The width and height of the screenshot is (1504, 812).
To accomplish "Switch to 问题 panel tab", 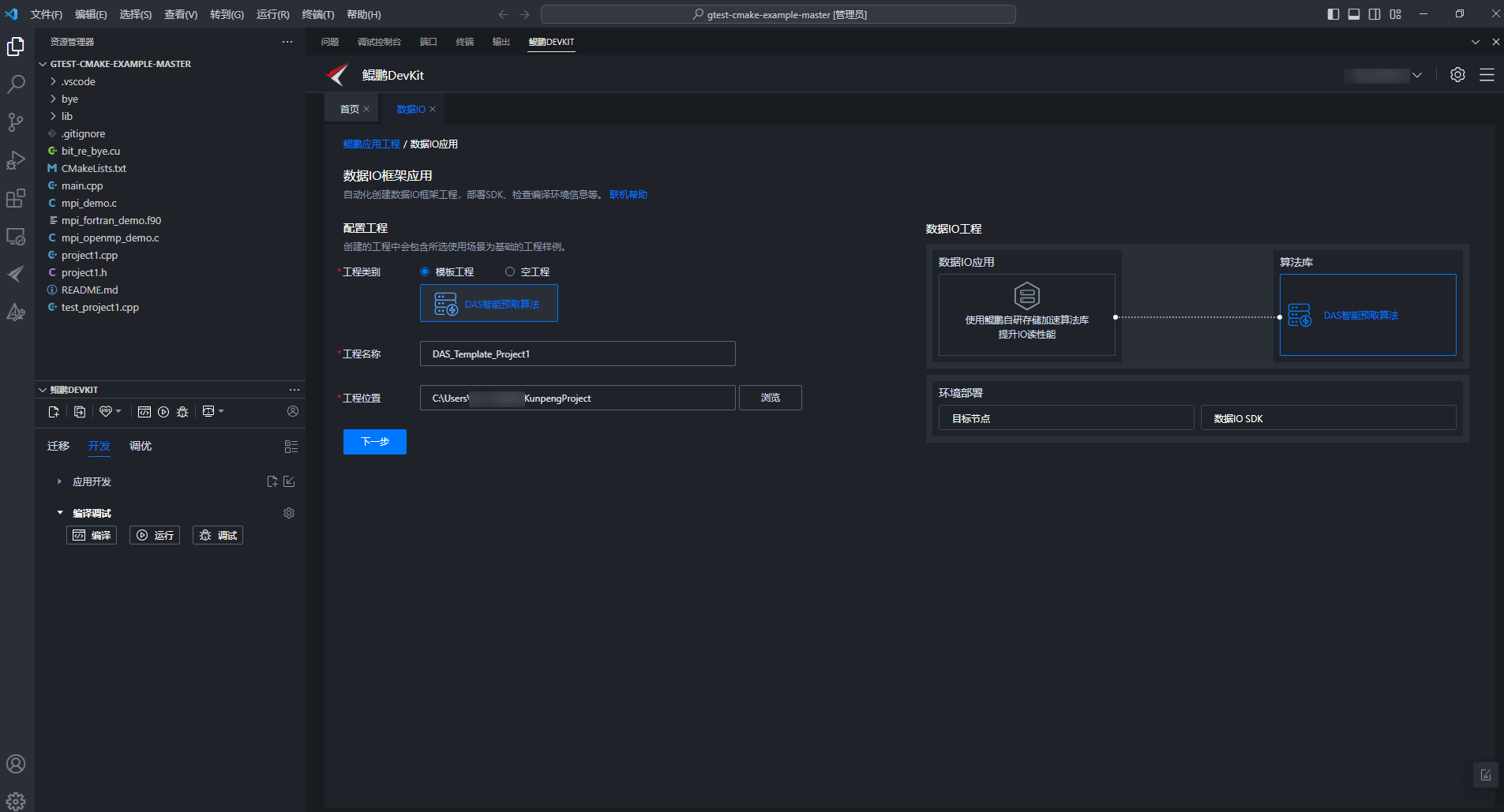I will pyautogui.click(x=330, y=42).
